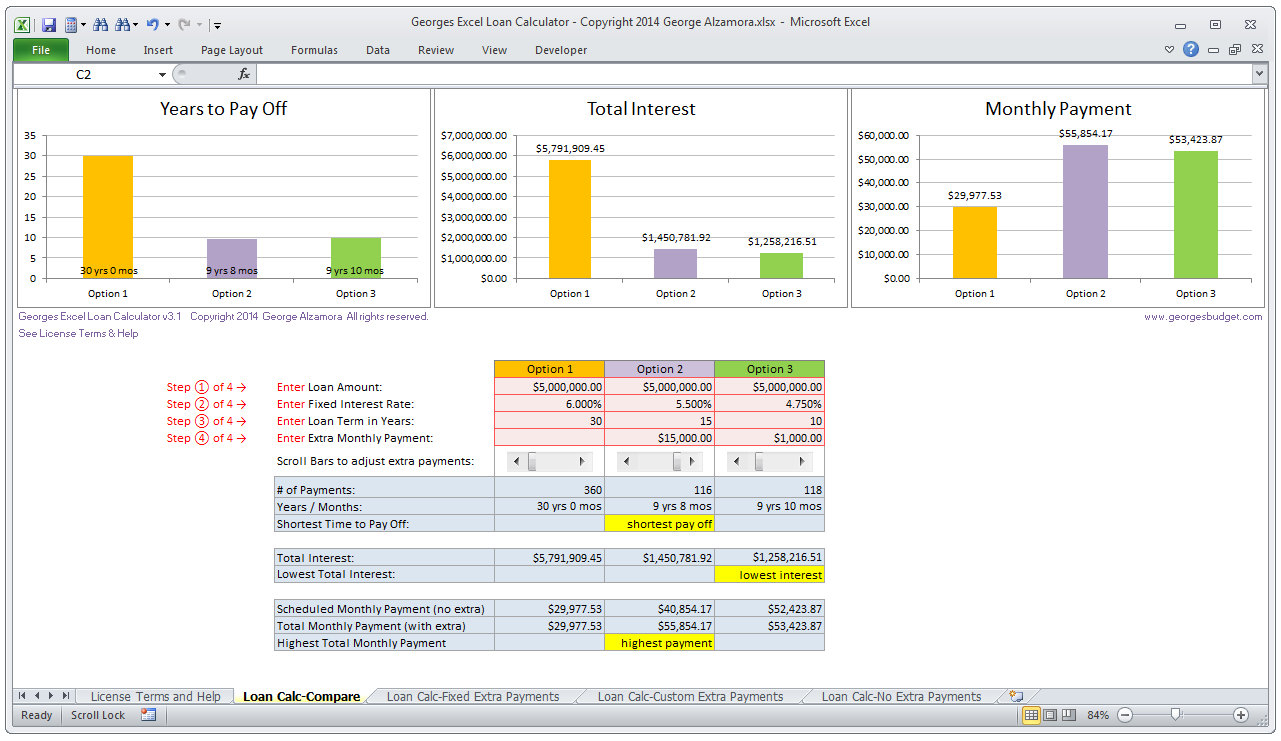Switch to Loan Calc-Fixed Extra Payments sheet

tap(472, 697)
